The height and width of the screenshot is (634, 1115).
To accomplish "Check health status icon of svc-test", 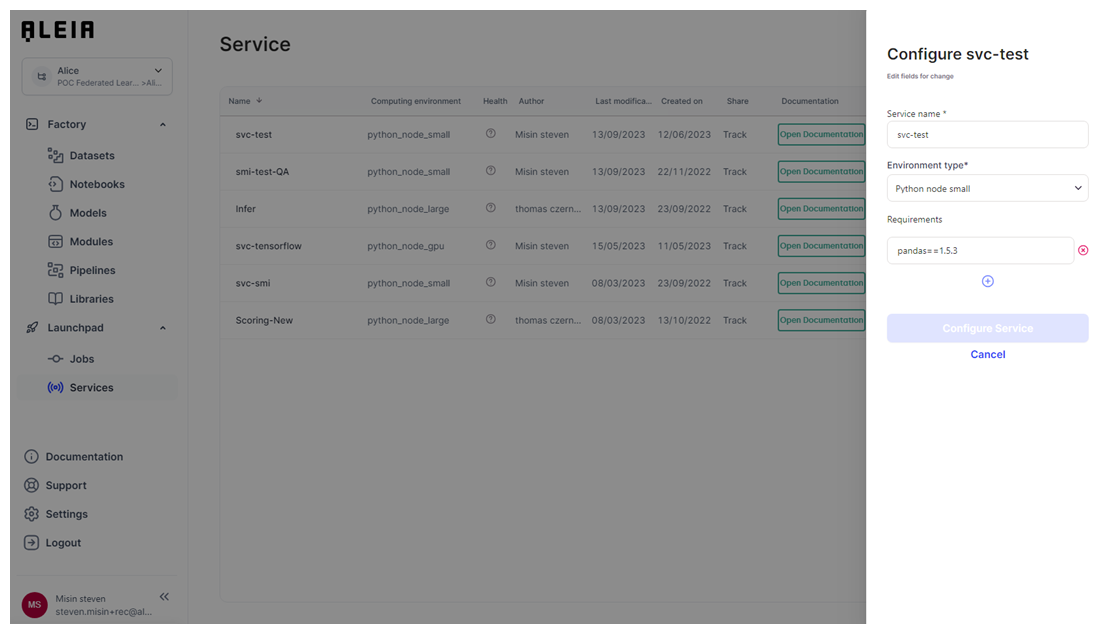I will (491, 134).
